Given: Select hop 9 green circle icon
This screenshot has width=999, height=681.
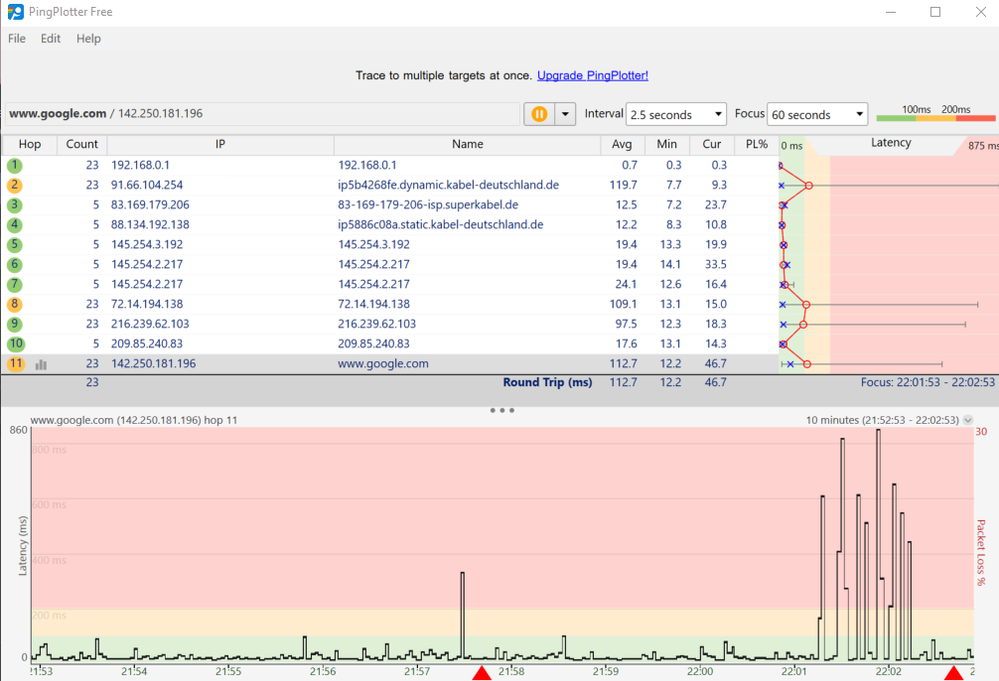Looking at the screenshot, I should (x=15, y=324).
